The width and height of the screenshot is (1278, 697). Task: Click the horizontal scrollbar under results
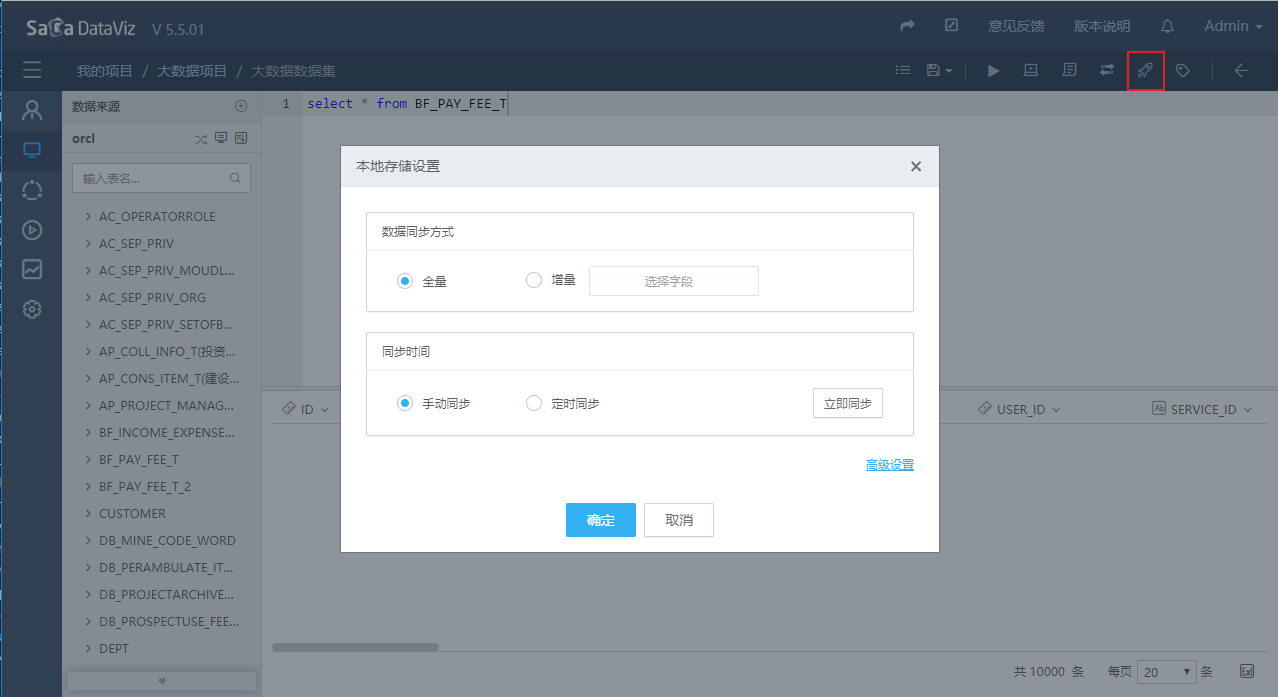(355, 647)
